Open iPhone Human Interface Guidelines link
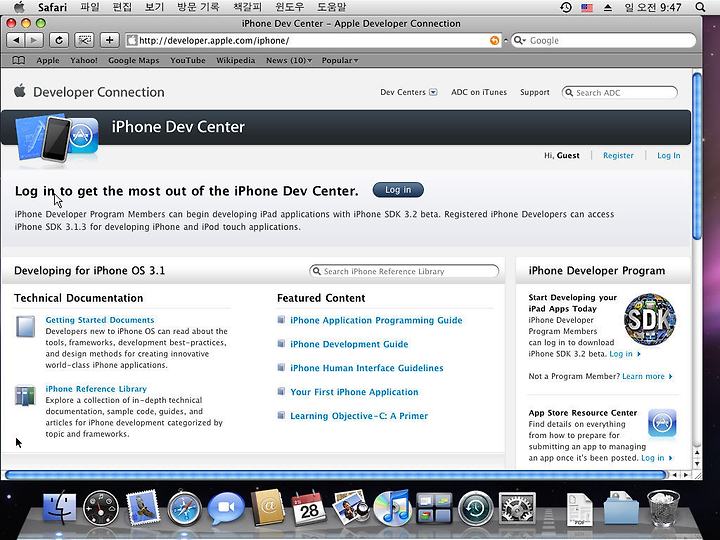 coord(366,368)
